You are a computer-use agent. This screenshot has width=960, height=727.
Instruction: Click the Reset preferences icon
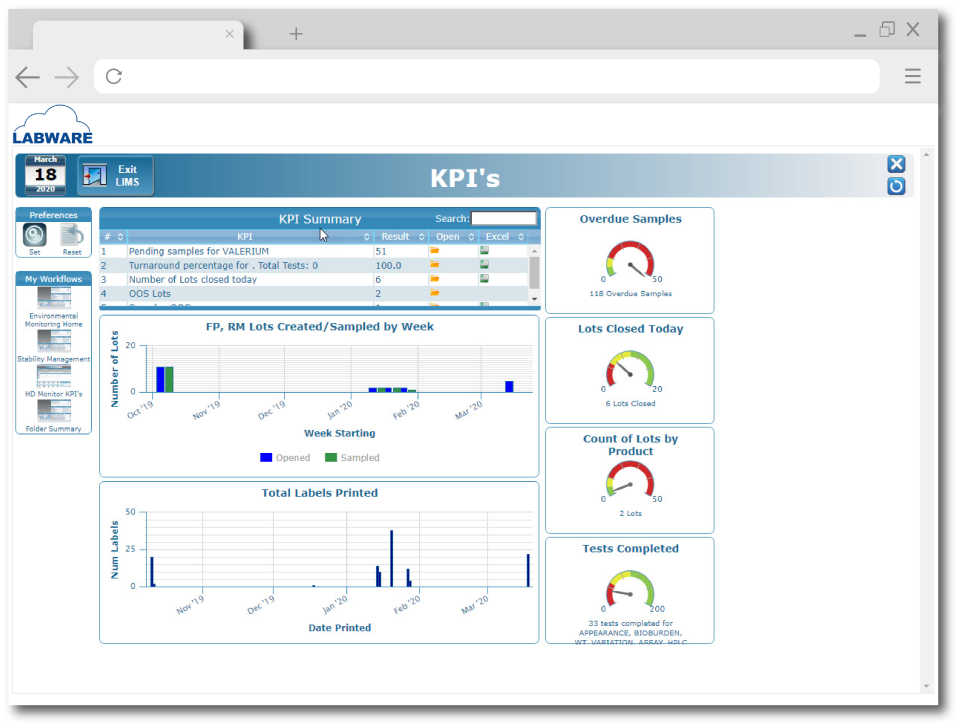click(x=72, y=235)
